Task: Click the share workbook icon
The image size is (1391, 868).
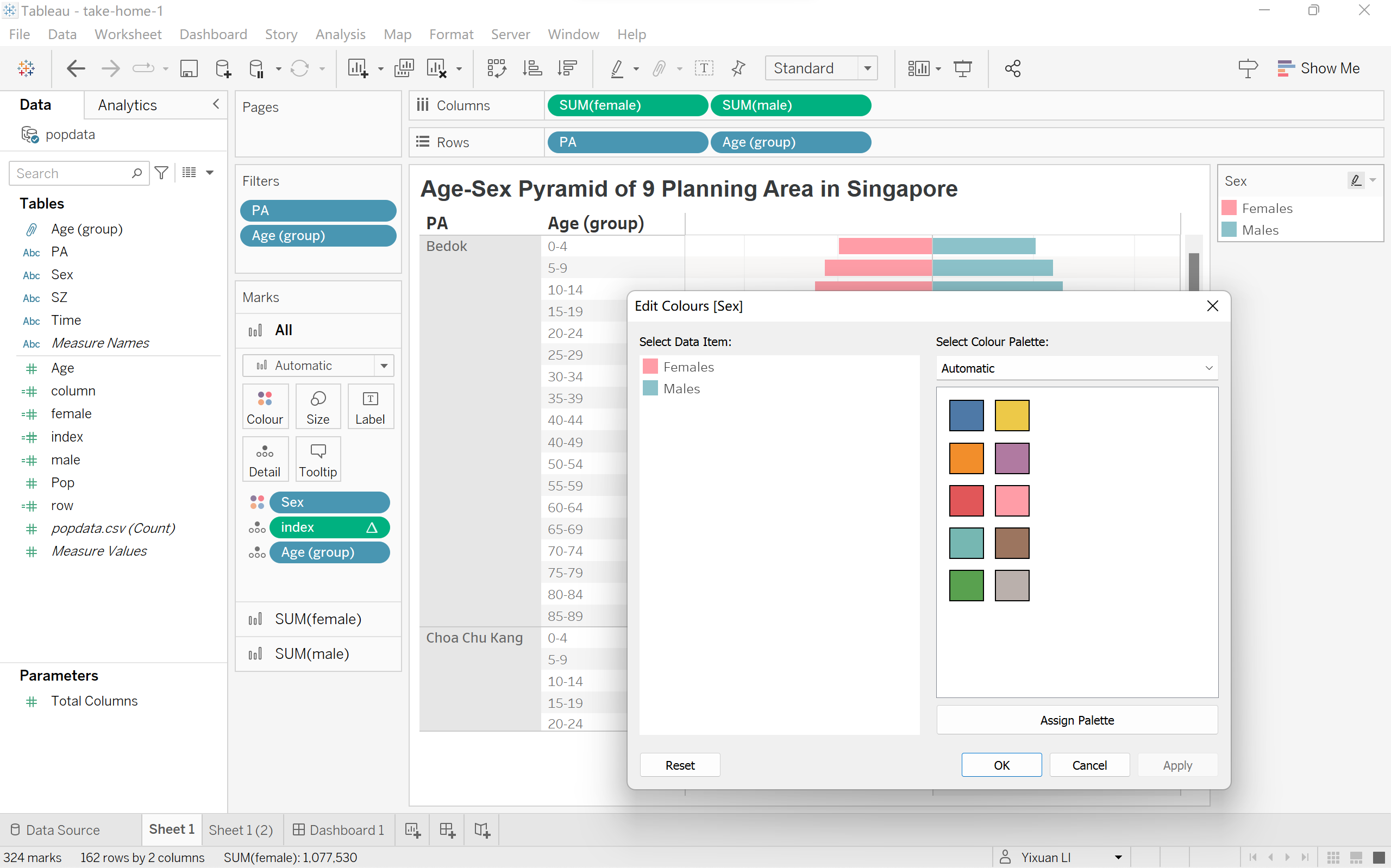Action: (x=1013, y=68)
